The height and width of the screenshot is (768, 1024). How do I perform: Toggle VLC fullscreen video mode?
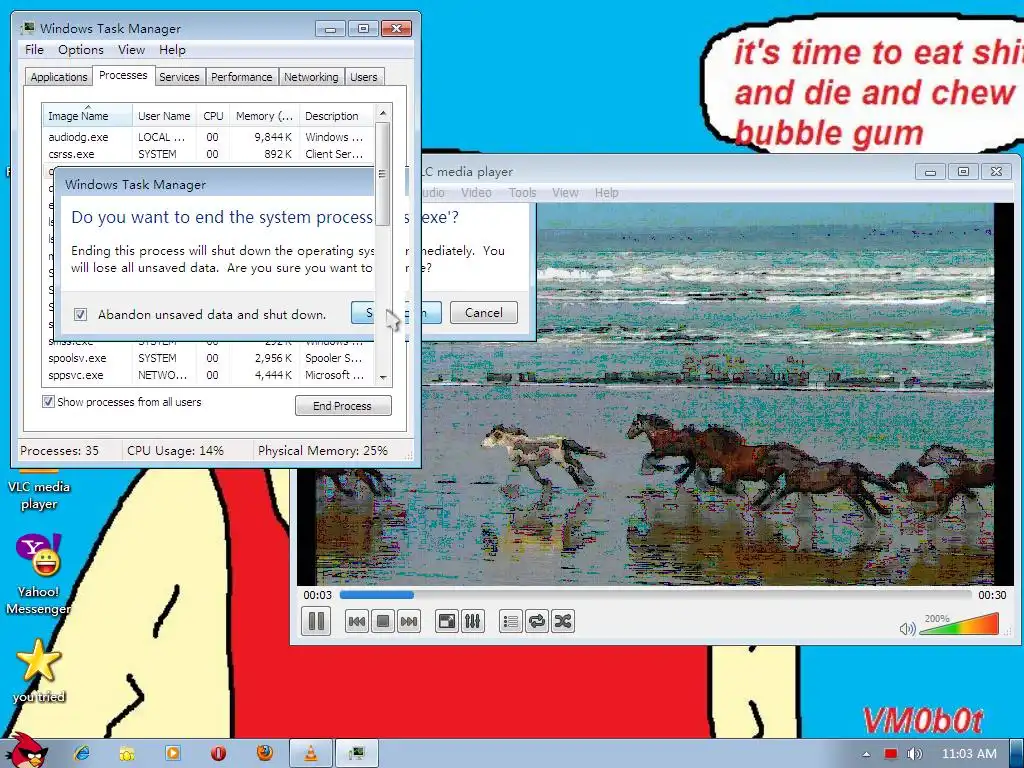tap(447, 621)
